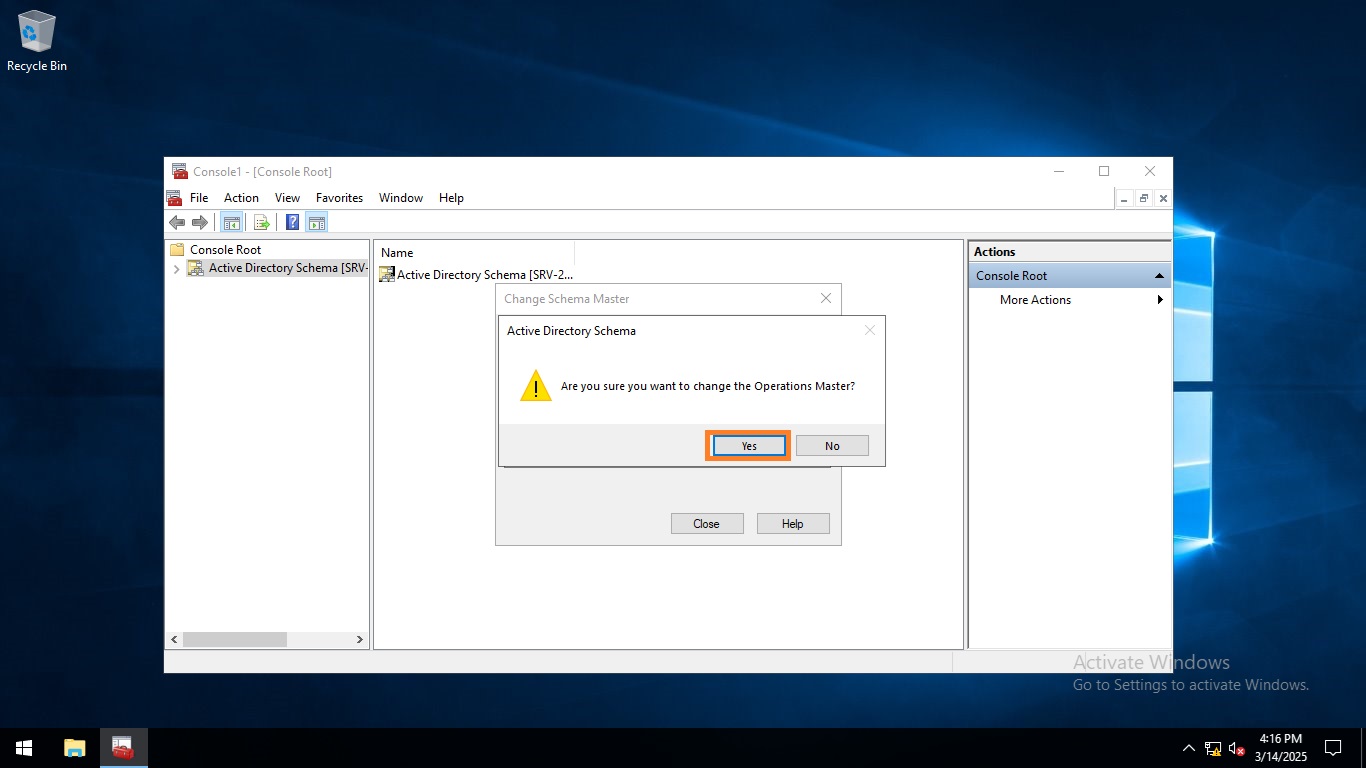Close the Active Directory Schema warning dialog
Image resolution: width=1366 pixels, height=768 pixels.
(870, 330)
